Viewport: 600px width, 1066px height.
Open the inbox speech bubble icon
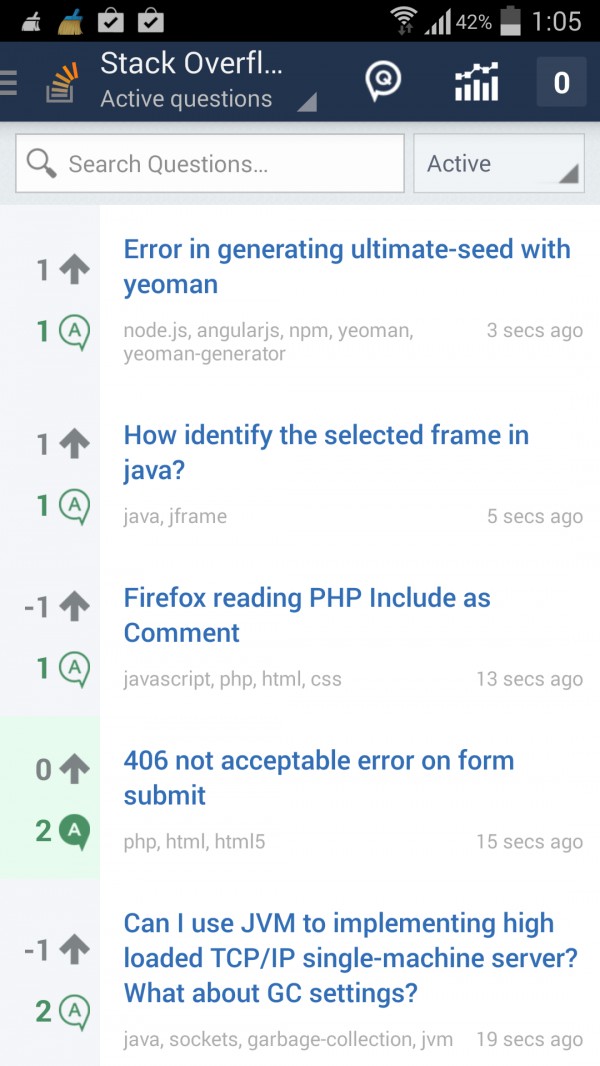(382, 82)
